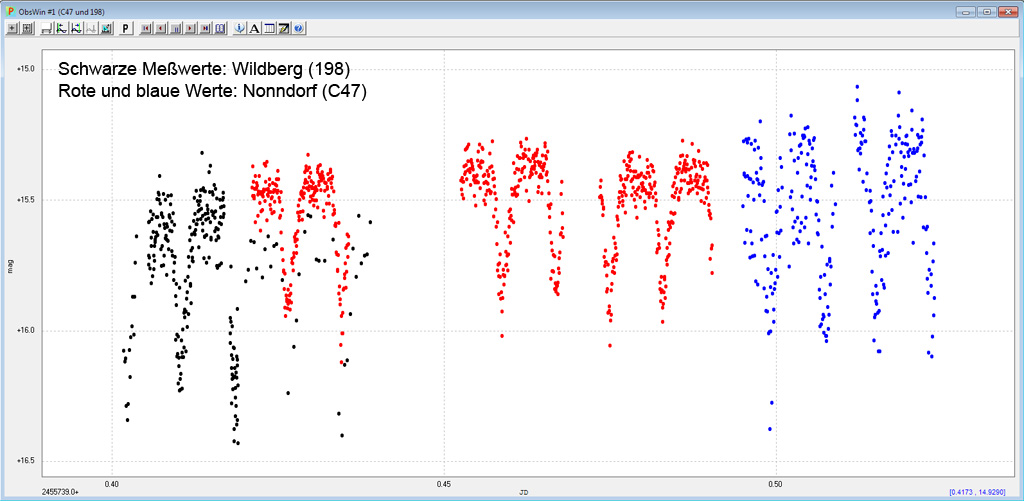Click the blue double-panel icon after playback controls
The width and height of the screenshot is (1024, 501).
tap(220, 28)
